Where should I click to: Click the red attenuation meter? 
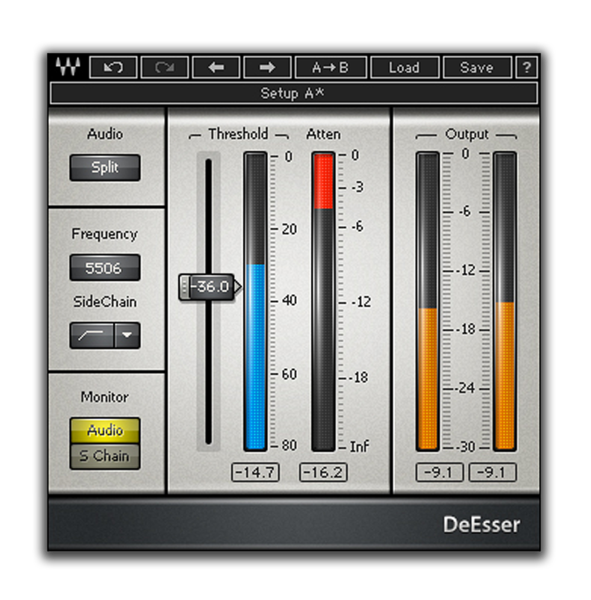tap(323, 302)
